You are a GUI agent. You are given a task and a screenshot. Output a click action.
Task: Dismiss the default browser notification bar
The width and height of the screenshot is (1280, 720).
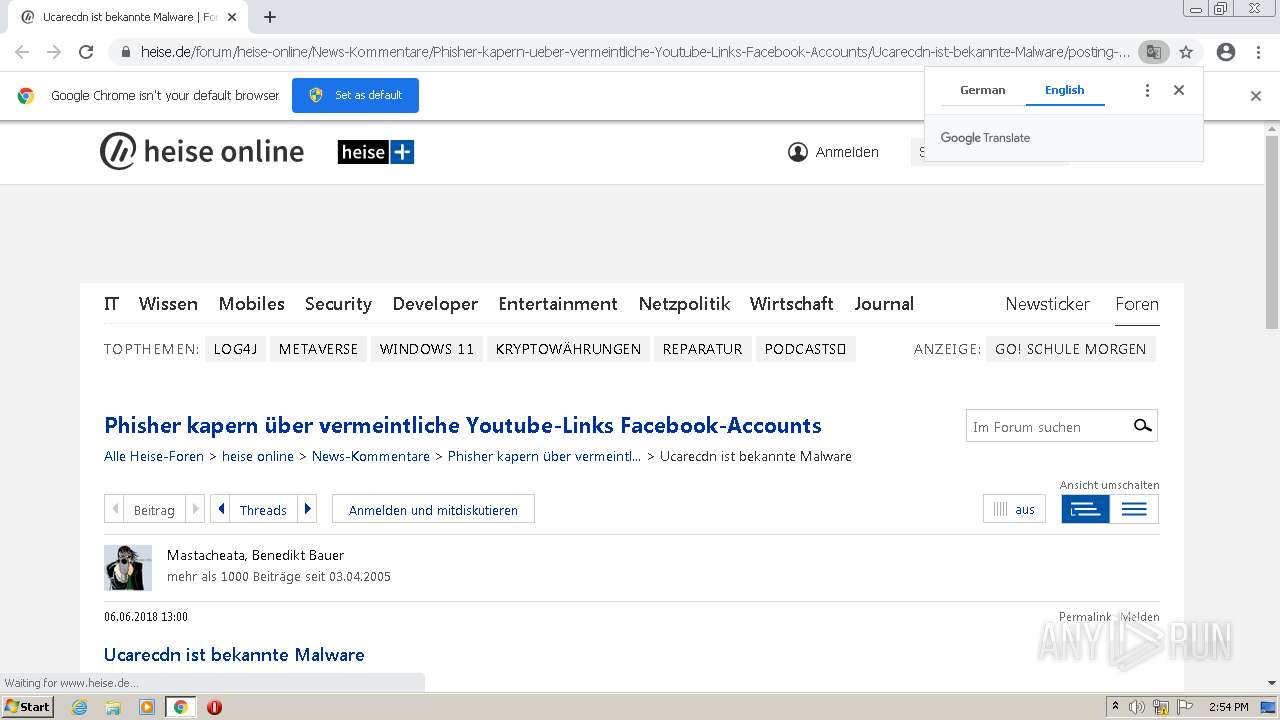point(1256,96)
